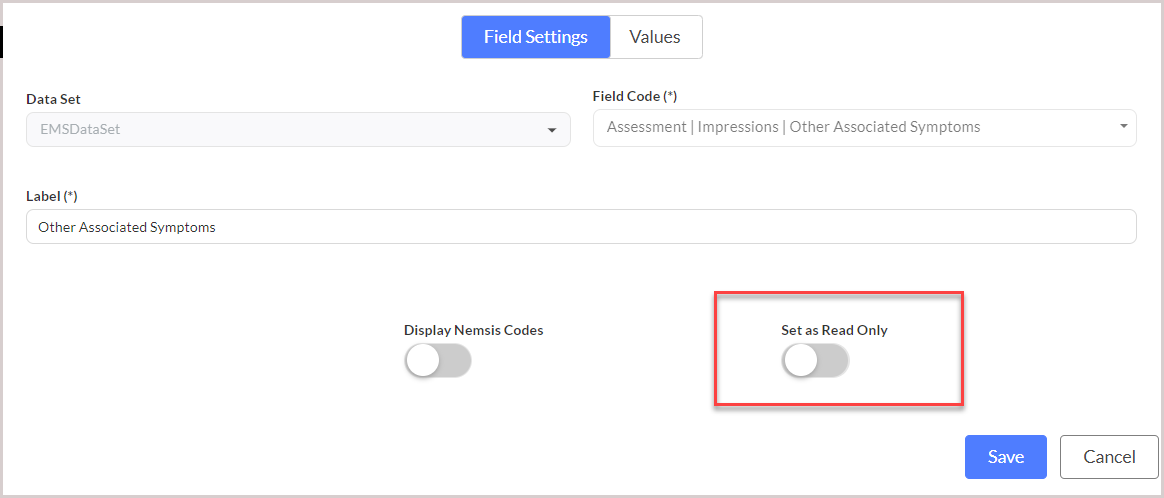Click the Display Nemsis Codes caption

474,330
